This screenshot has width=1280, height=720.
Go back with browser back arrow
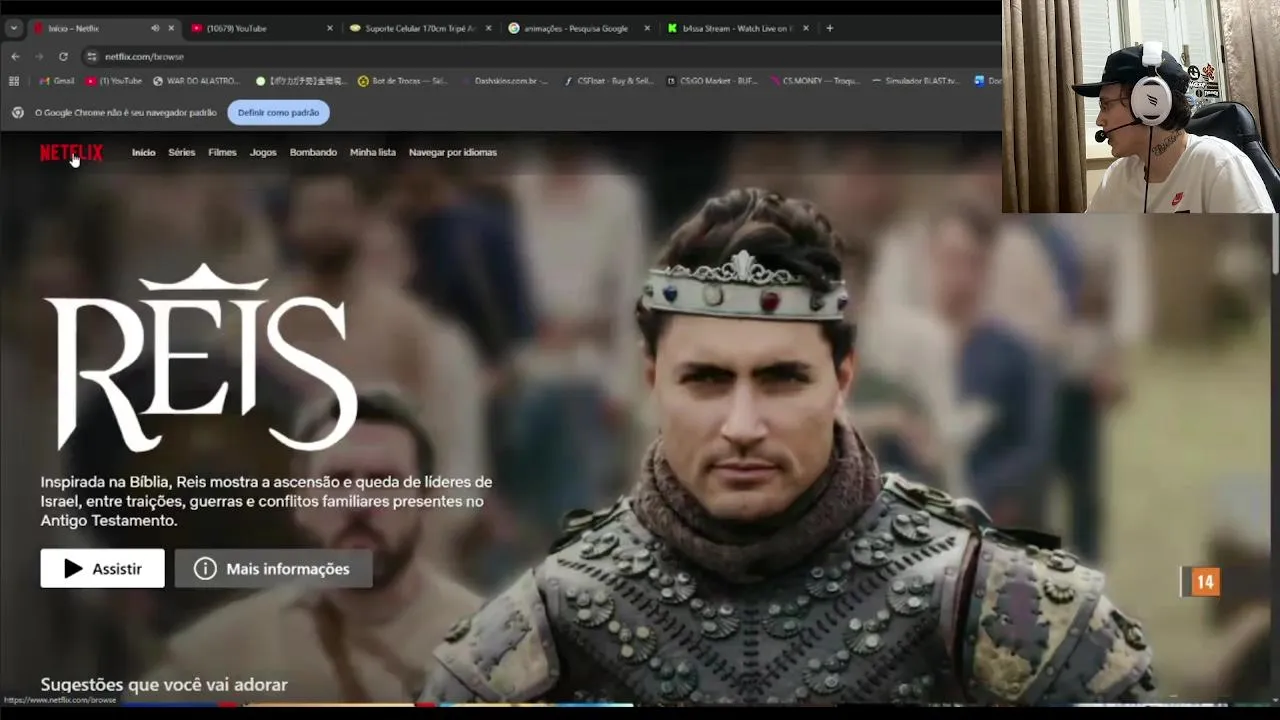tap(15, 56)
